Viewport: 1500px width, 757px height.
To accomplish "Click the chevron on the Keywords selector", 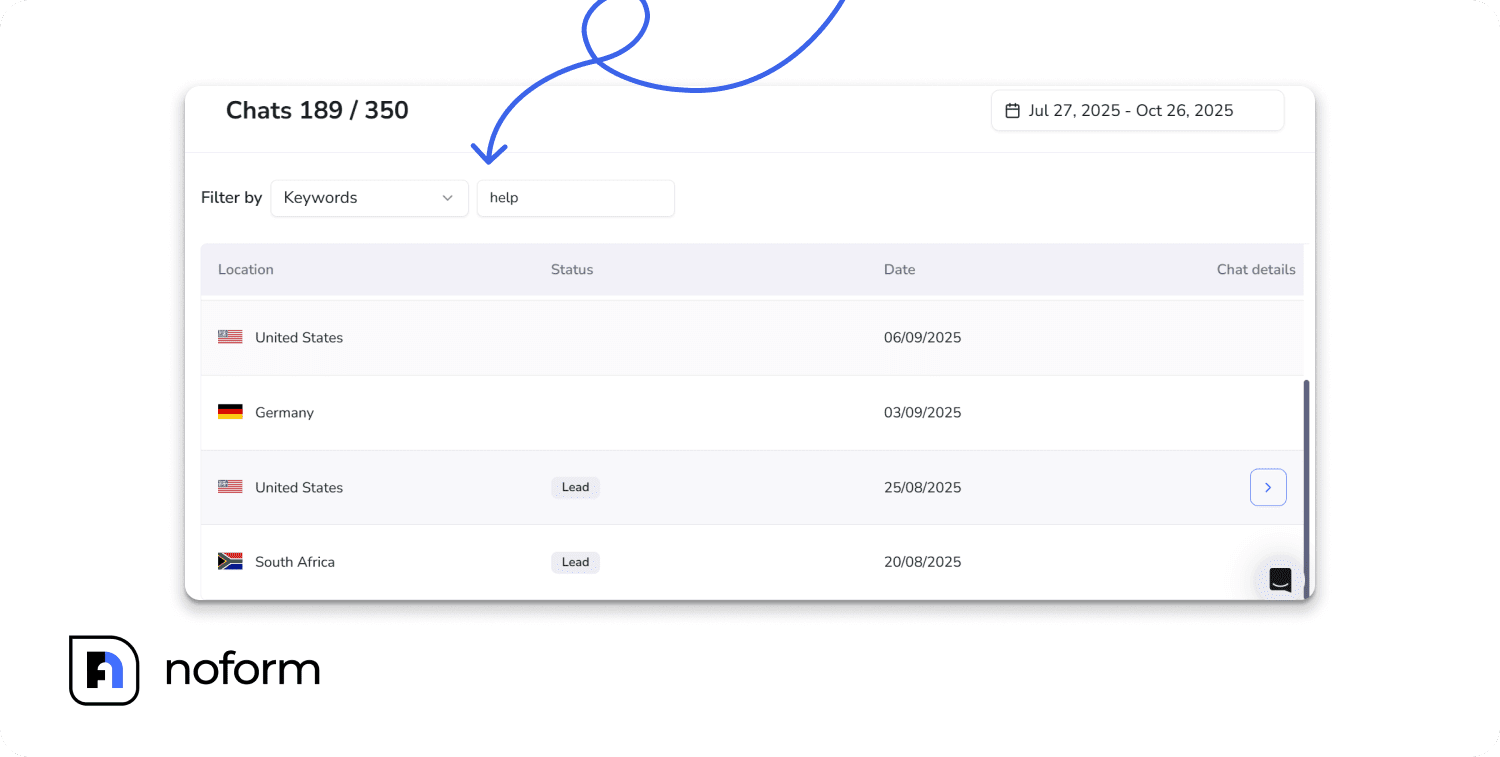I will [447, 198].
